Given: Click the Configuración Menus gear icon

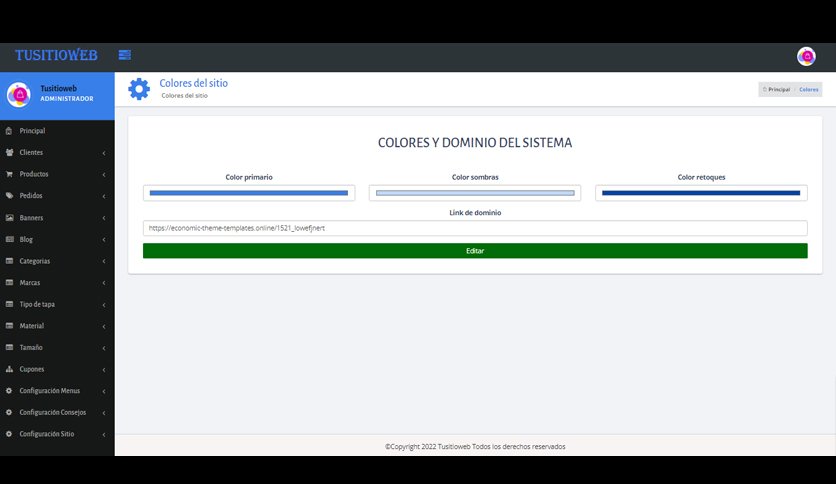Looking at the screenshot, I should point(9,391).
